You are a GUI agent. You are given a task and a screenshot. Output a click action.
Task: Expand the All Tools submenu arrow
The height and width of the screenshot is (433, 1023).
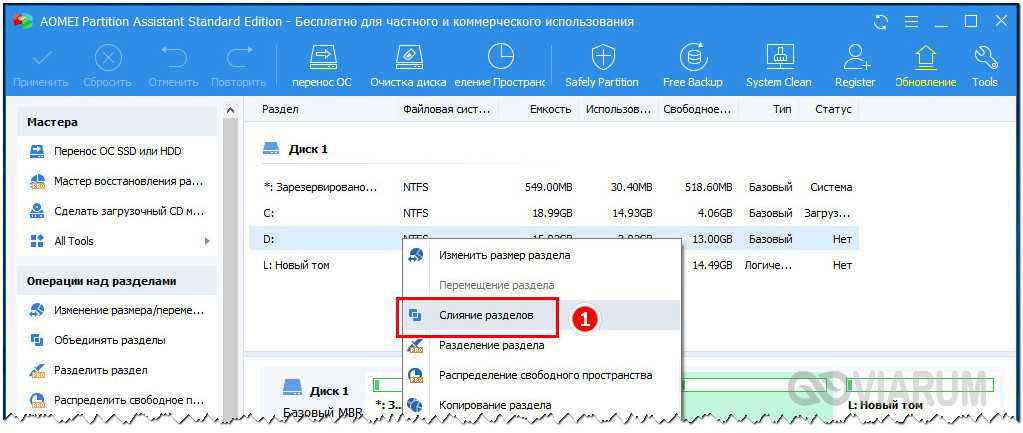[207, 241]
